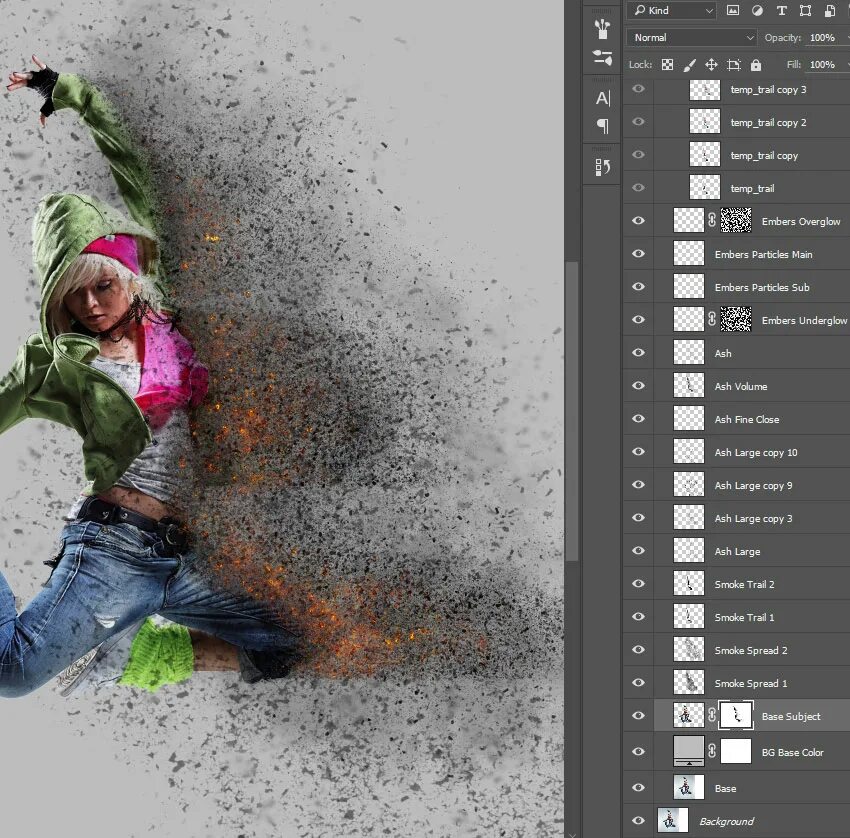Click the Background layer thumbnail
This screenshot has height=838, width=850.
tap(673, 820)
